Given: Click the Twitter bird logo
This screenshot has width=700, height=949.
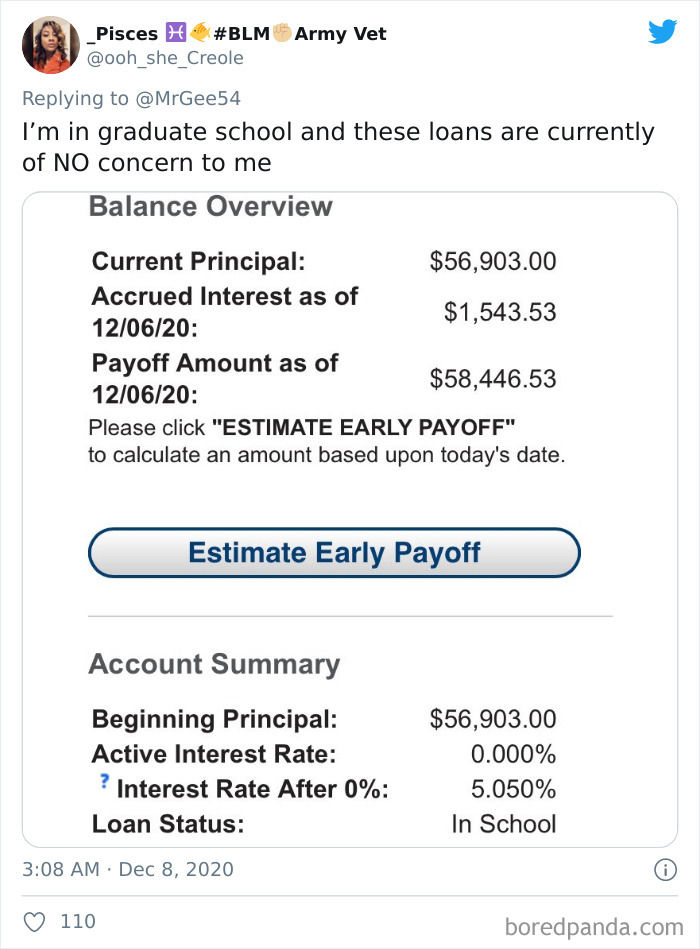Looking at the screenshot, I should tap(662, 32).
